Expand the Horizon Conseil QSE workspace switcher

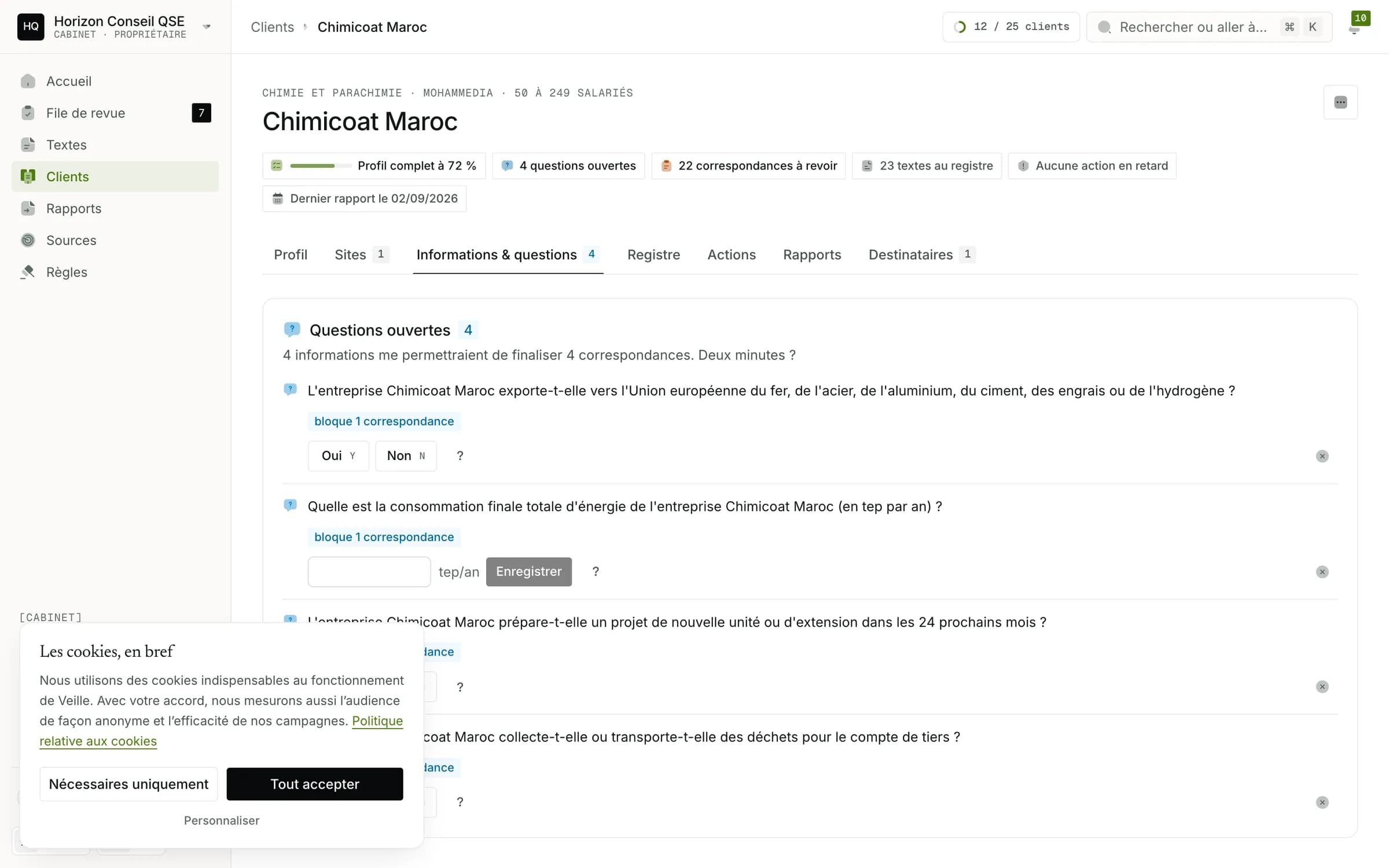click(x=207, y=27)
